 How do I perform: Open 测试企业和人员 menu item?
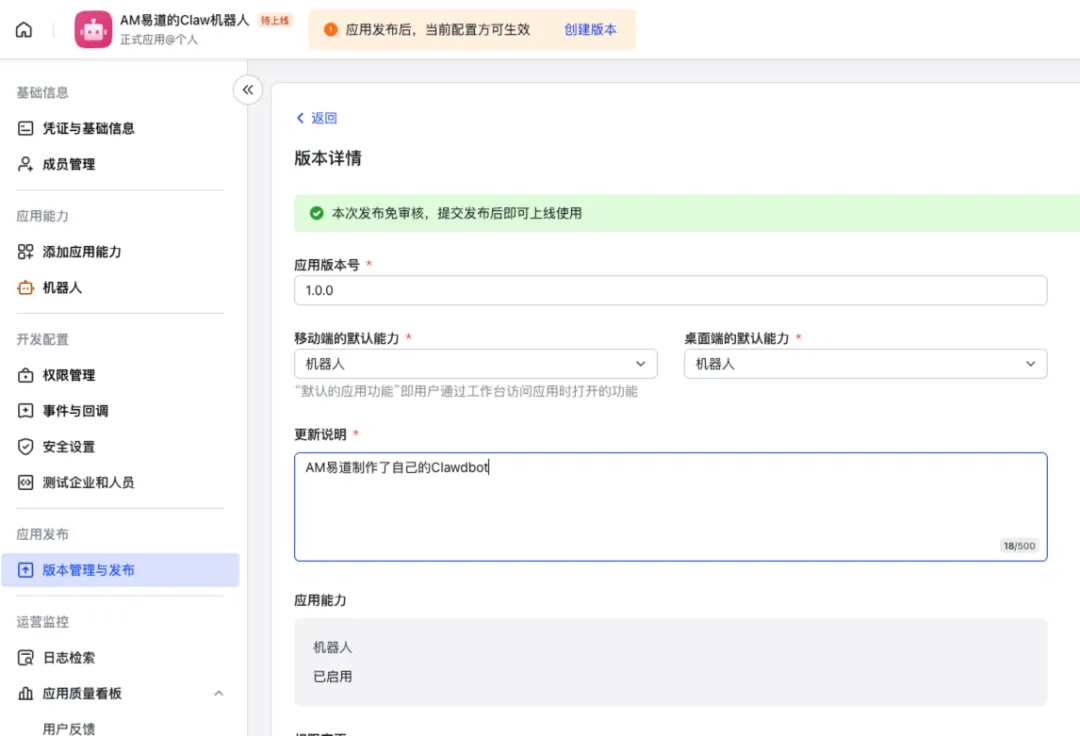pyautogui.click(x=88, y=483)
